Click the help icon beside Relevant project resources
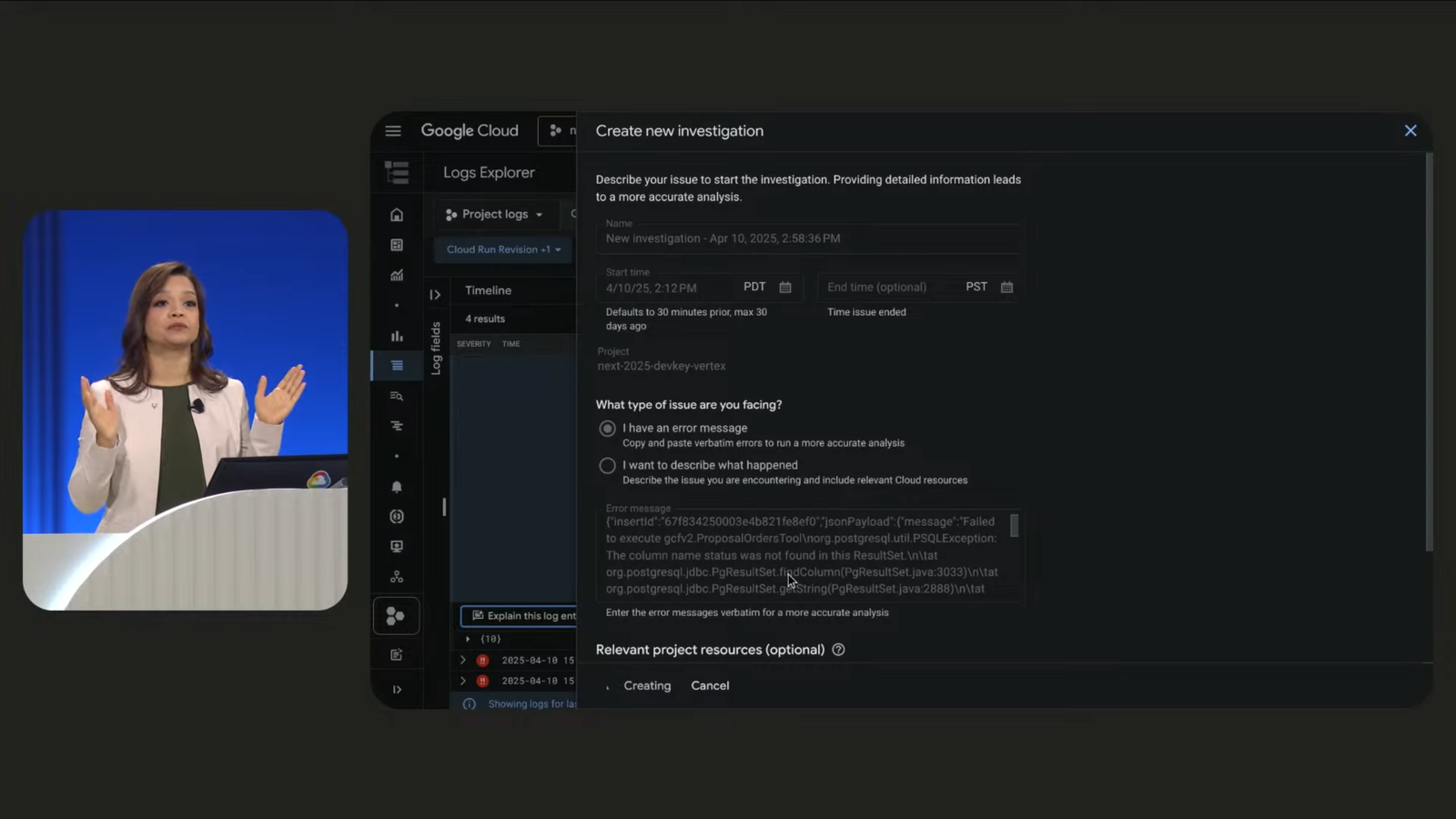 coord(838,650)
